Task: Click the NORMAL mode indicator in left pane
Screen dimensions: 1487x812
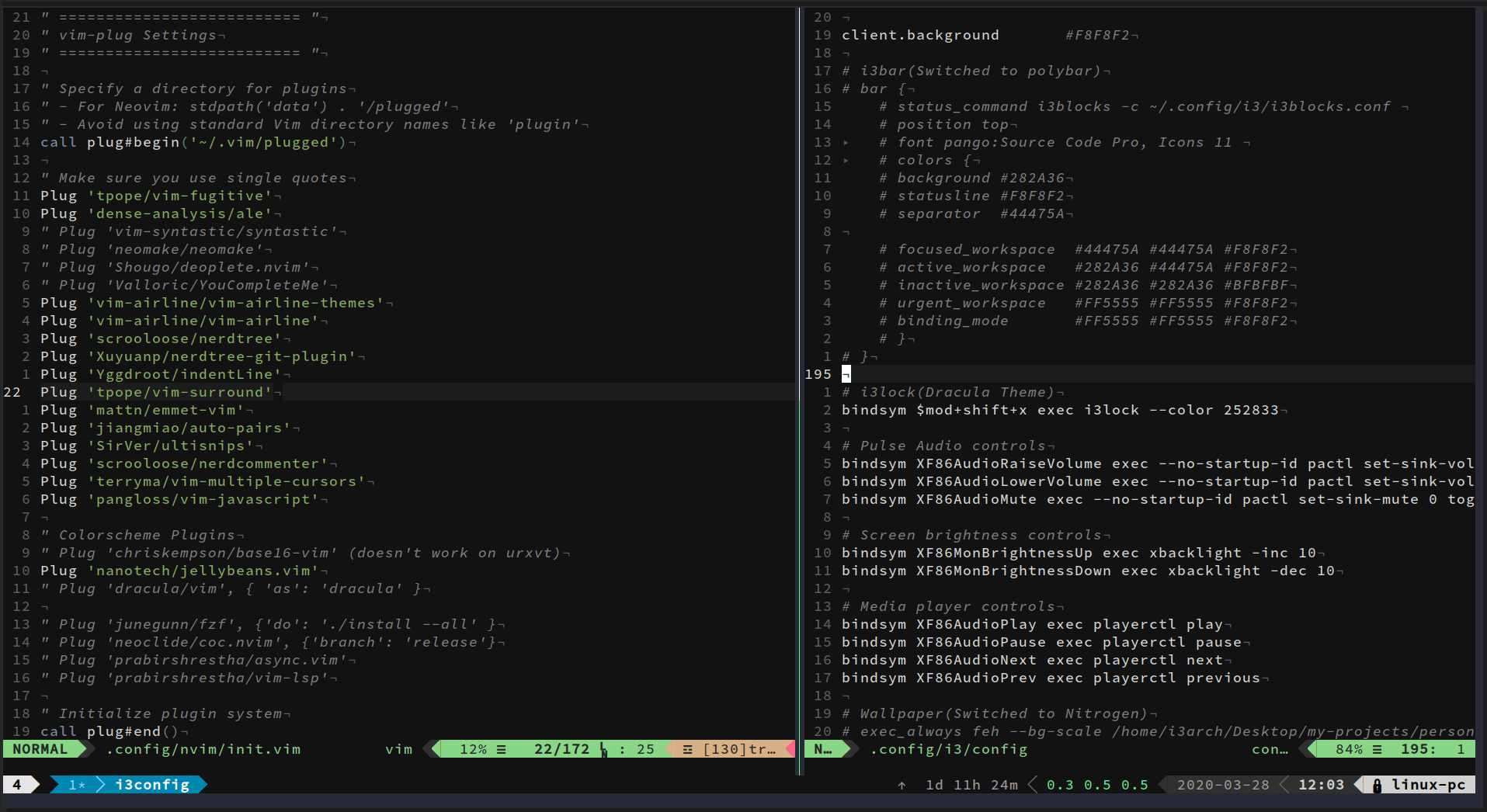Action: point(40,750)
